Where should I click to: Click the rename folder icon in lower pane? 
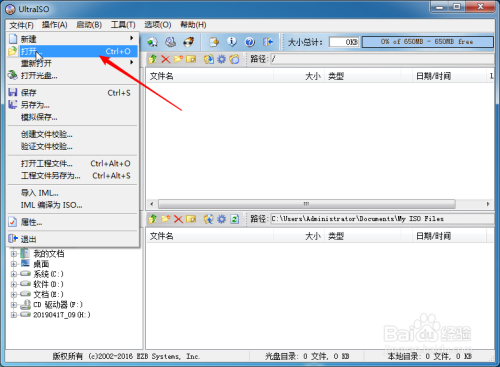point(191,219)
